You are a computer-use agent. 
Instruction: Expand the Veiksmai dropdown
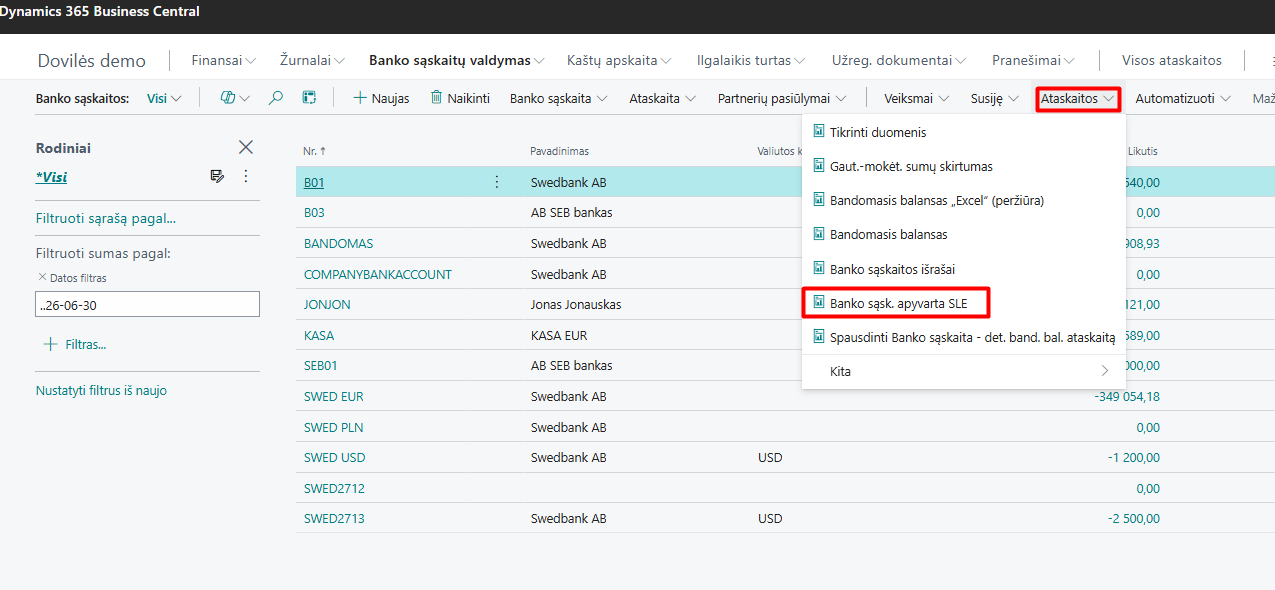click(916, 98)
